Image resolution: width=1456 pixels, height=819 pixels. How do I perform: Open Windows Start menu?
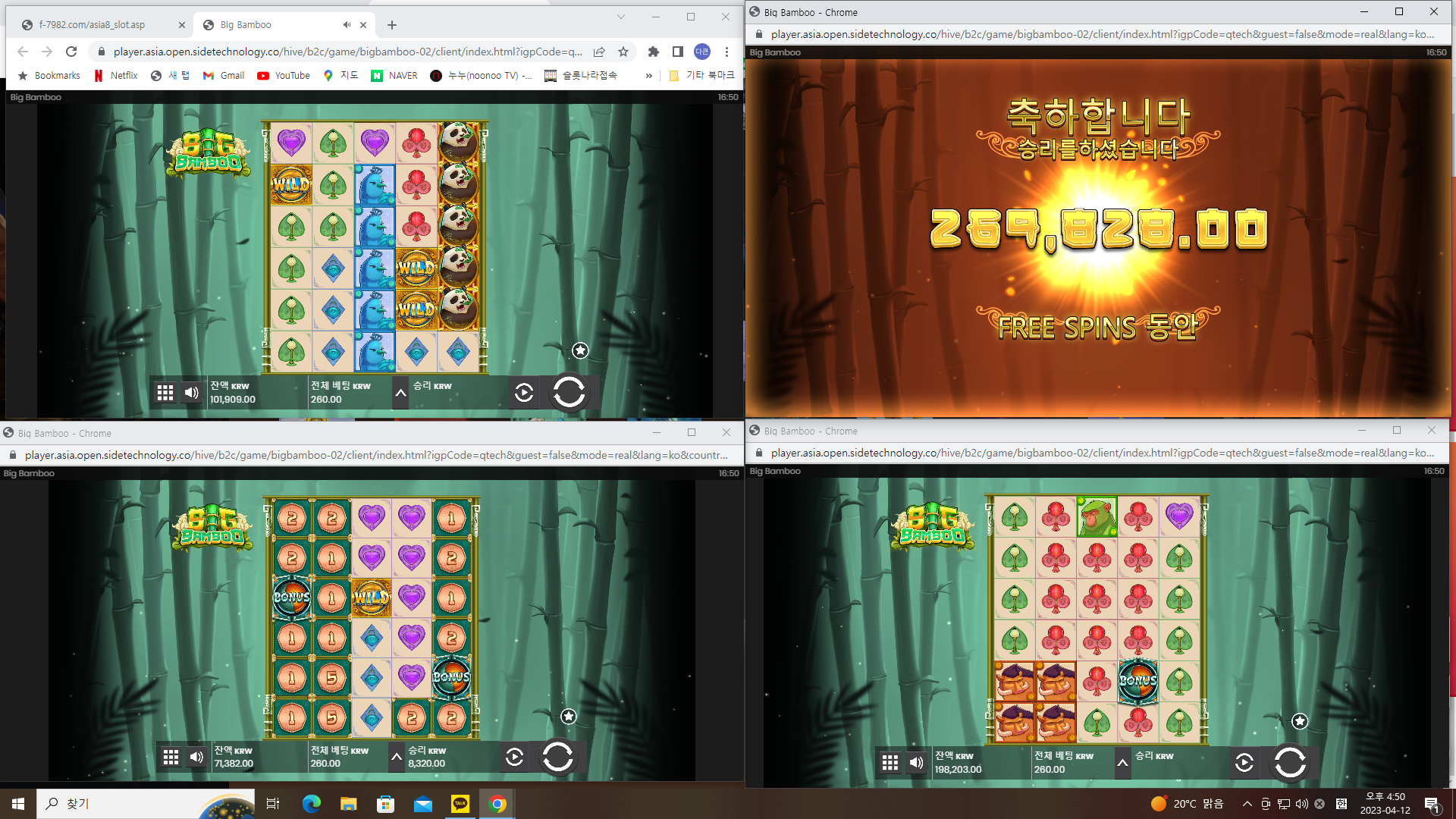[18, 804]
